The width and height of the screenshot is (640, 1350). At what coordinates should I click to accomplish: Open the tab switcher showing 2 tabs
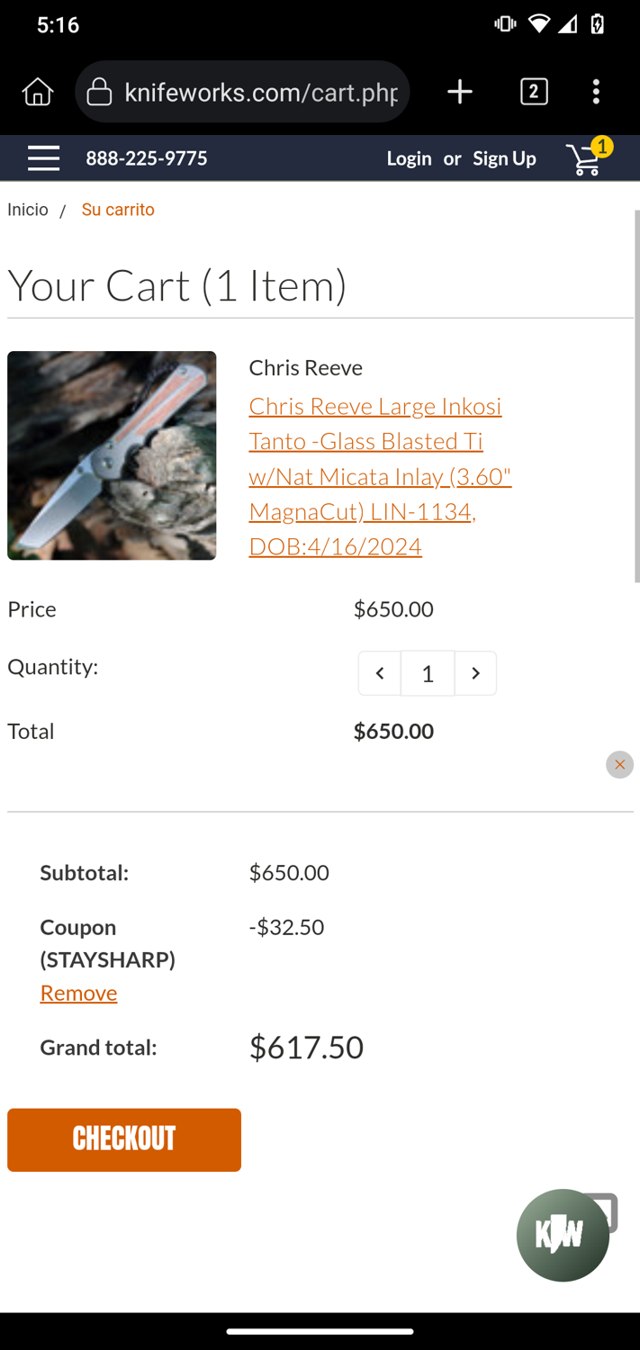(x=534, y=92)
